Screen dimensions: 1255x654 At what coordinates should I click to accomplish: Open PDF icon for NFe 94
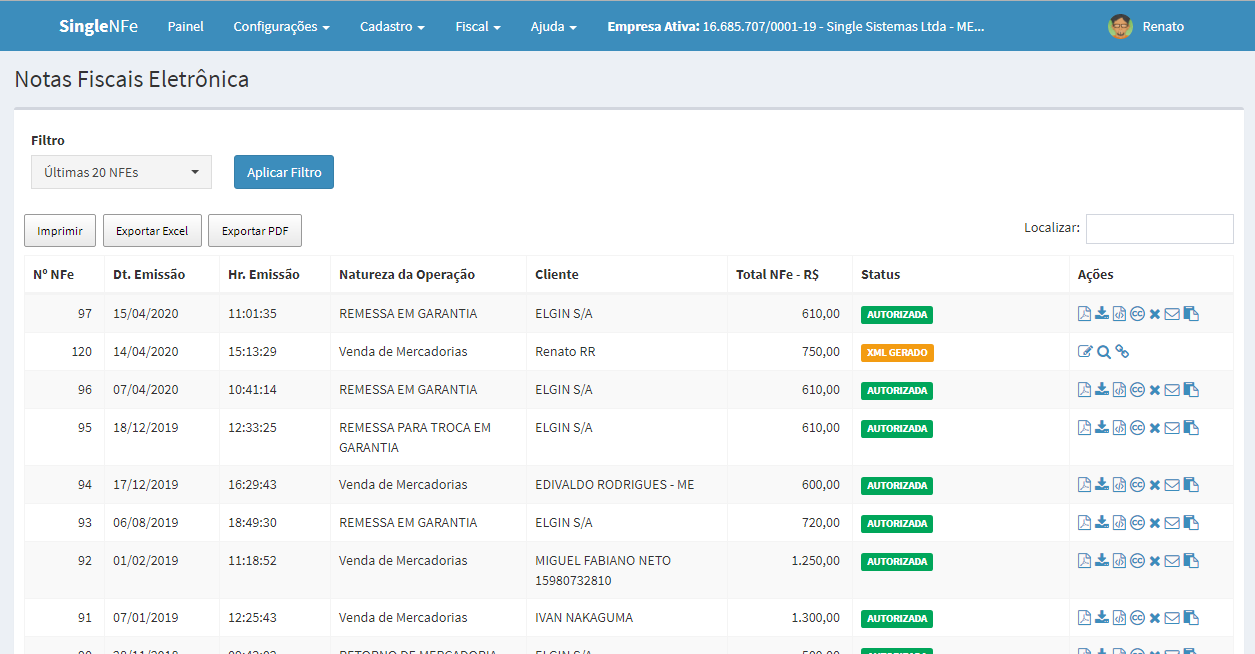click(1084, 485)
